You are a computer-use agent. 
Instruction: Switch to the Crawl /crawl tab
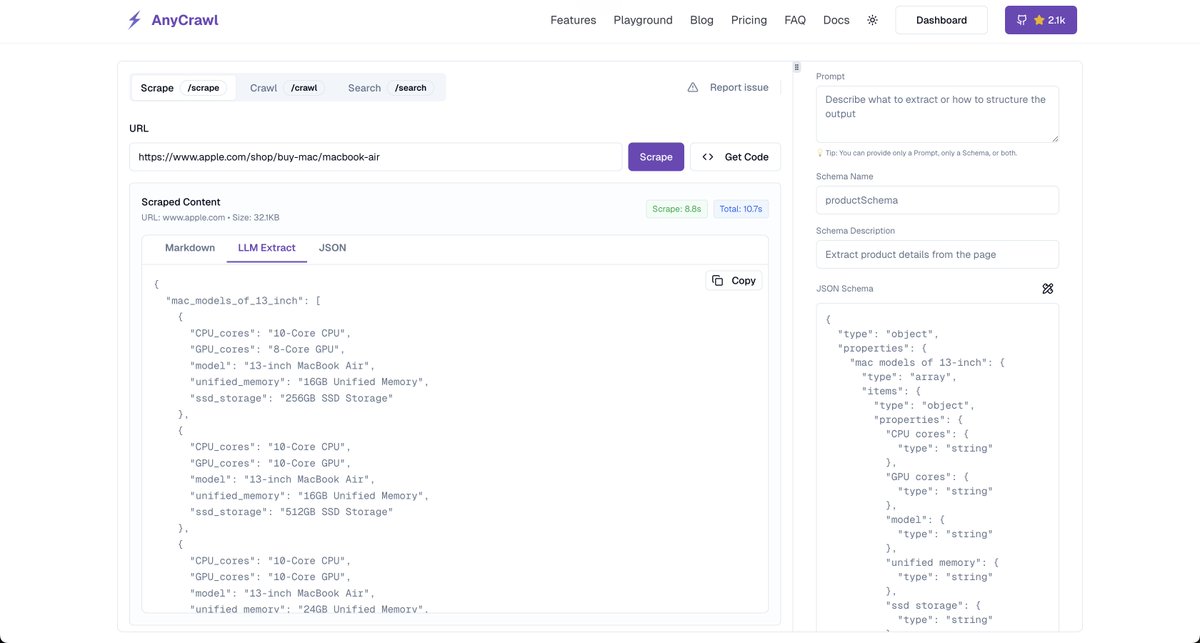tap(286, 88)
